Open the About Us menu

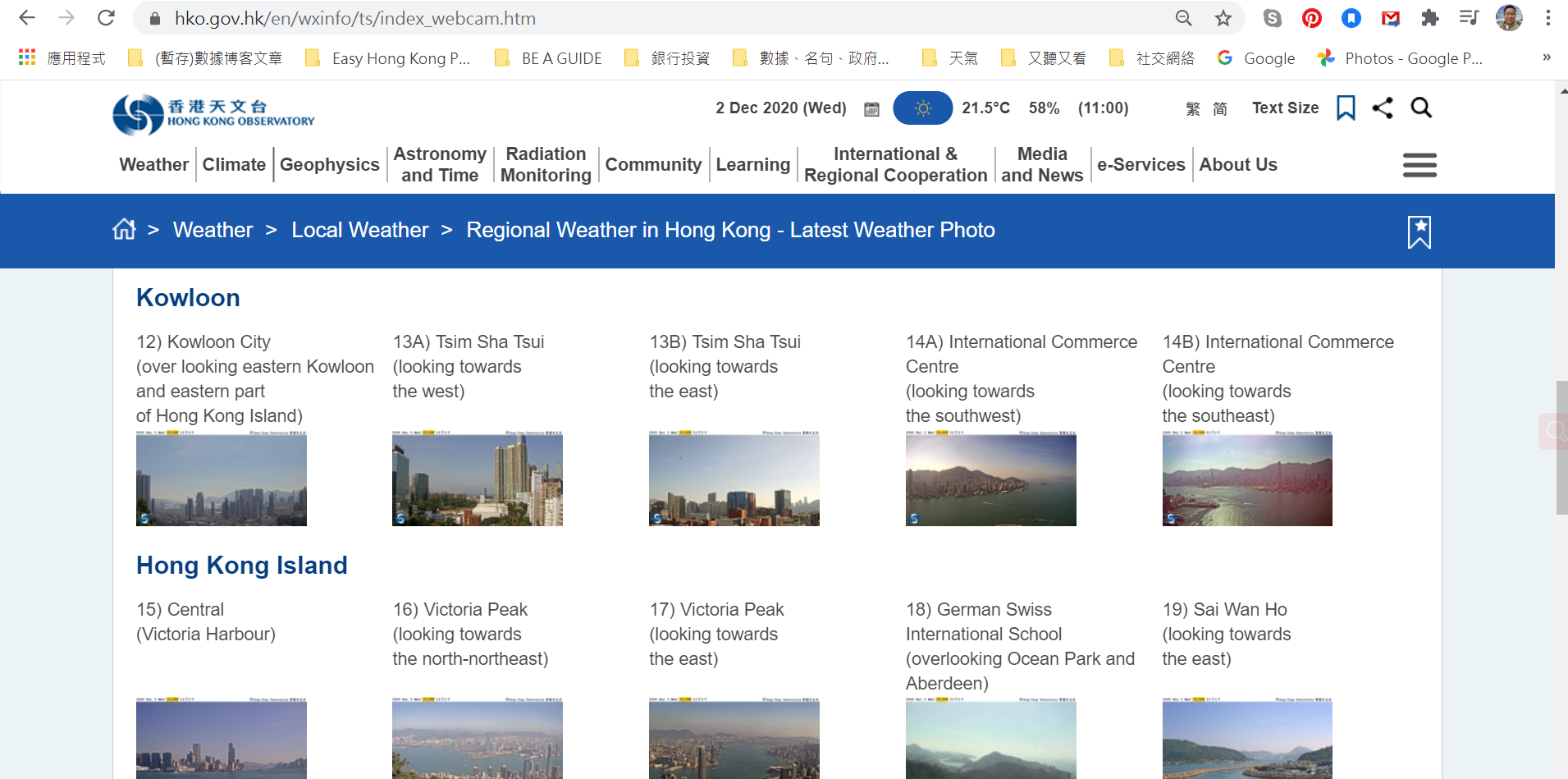tap(1238, 164)
